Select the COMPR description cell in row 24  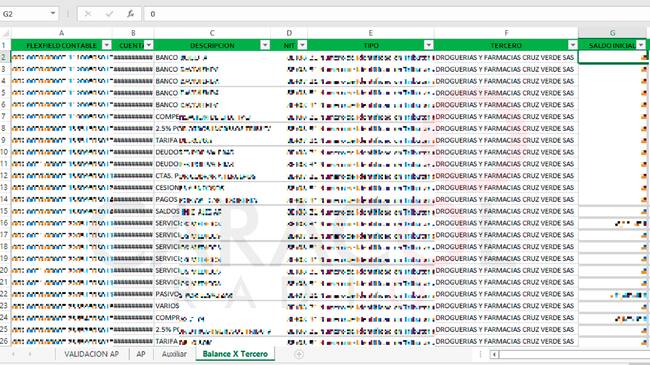(212, 318)
